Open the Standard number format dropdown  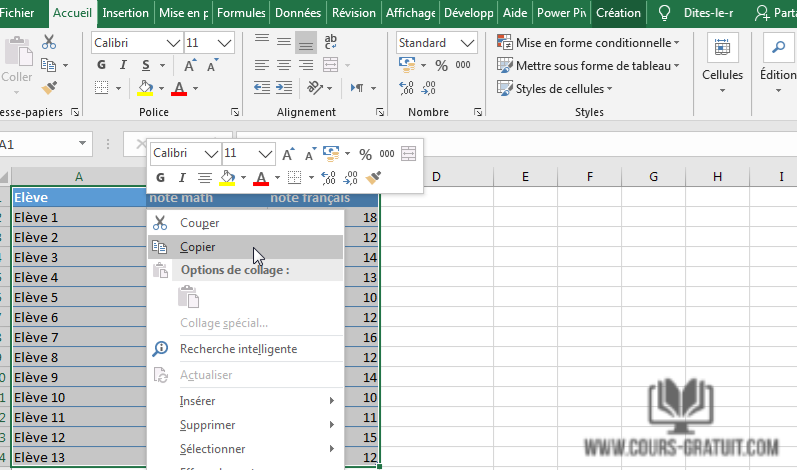pos(468,43)
